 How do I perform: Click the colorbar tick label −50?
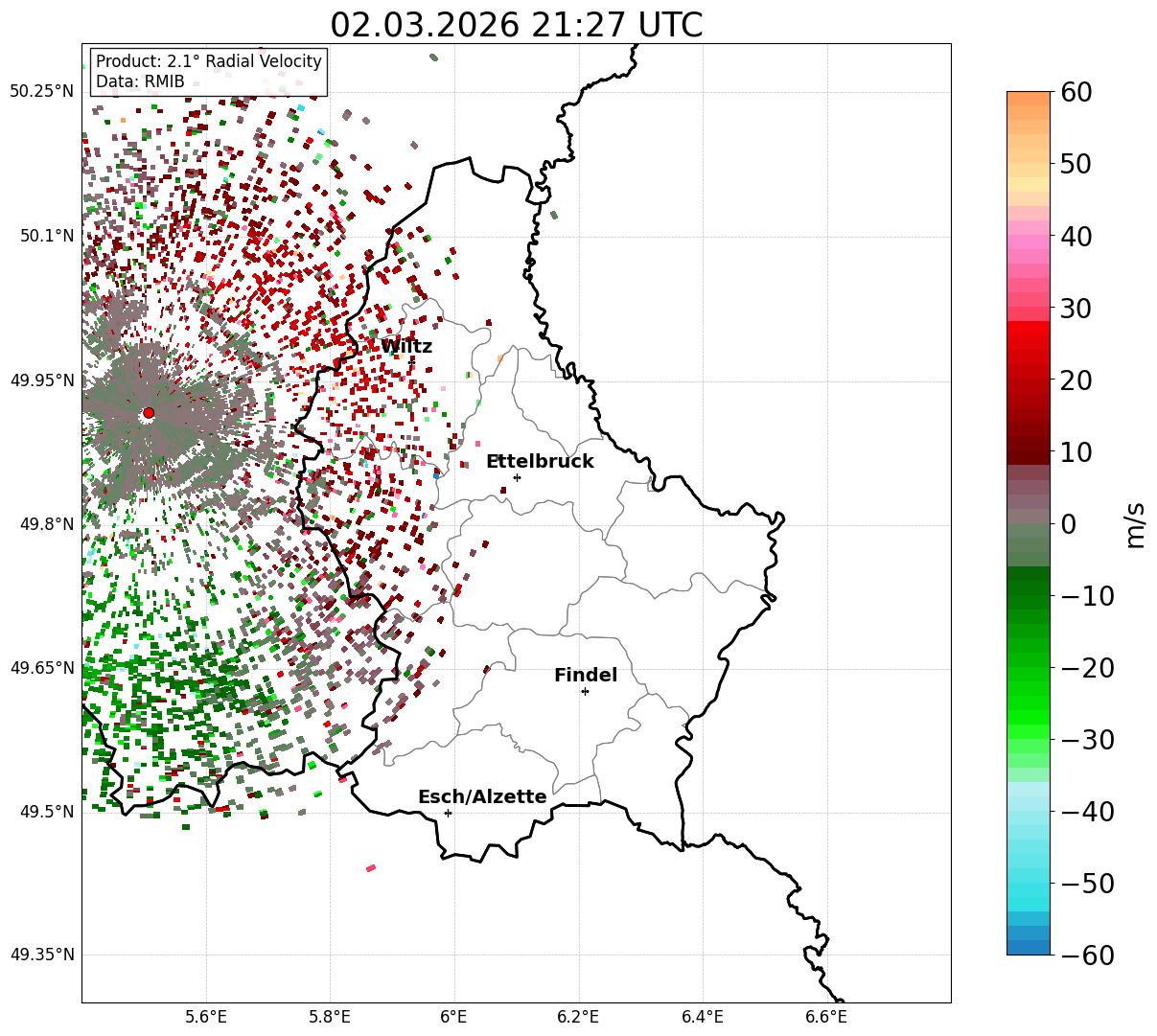[1087, 884]
